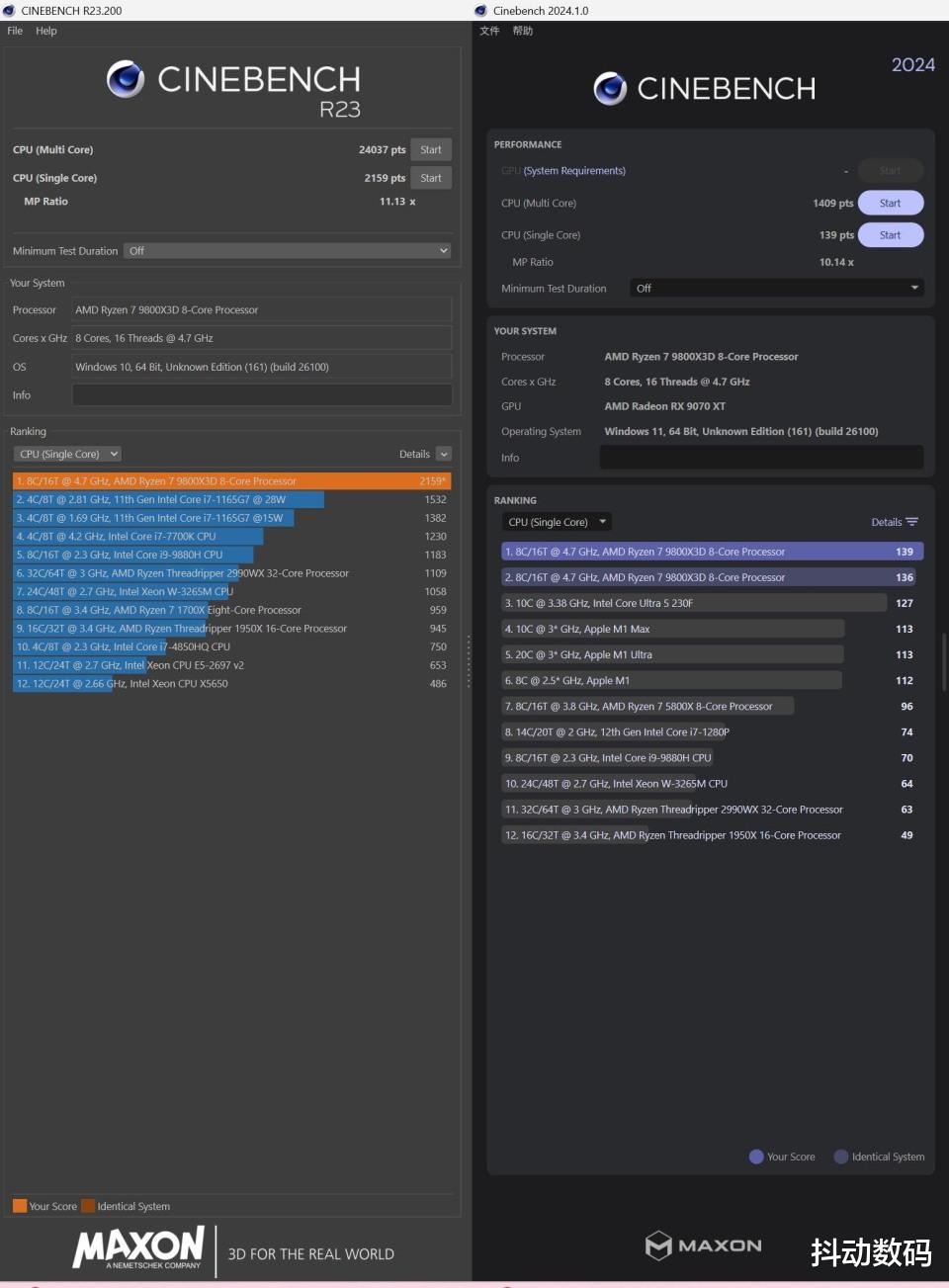Open the GPU System Requirements link
949x1288 pixels.
pos(574,171)
